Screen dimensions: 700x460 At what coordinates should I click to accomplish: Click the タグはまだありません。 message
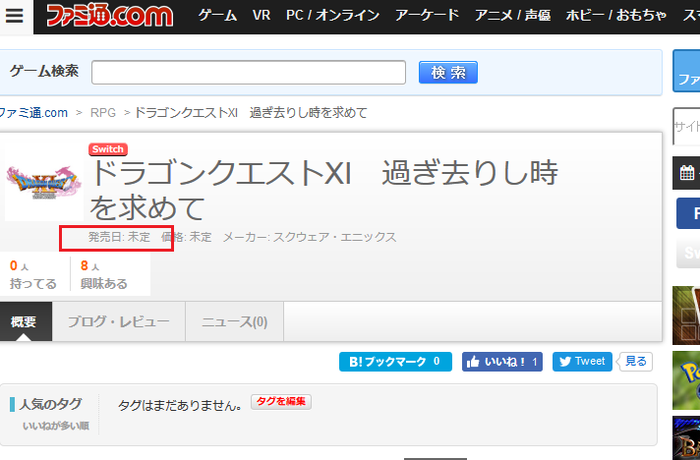[180, 406]
